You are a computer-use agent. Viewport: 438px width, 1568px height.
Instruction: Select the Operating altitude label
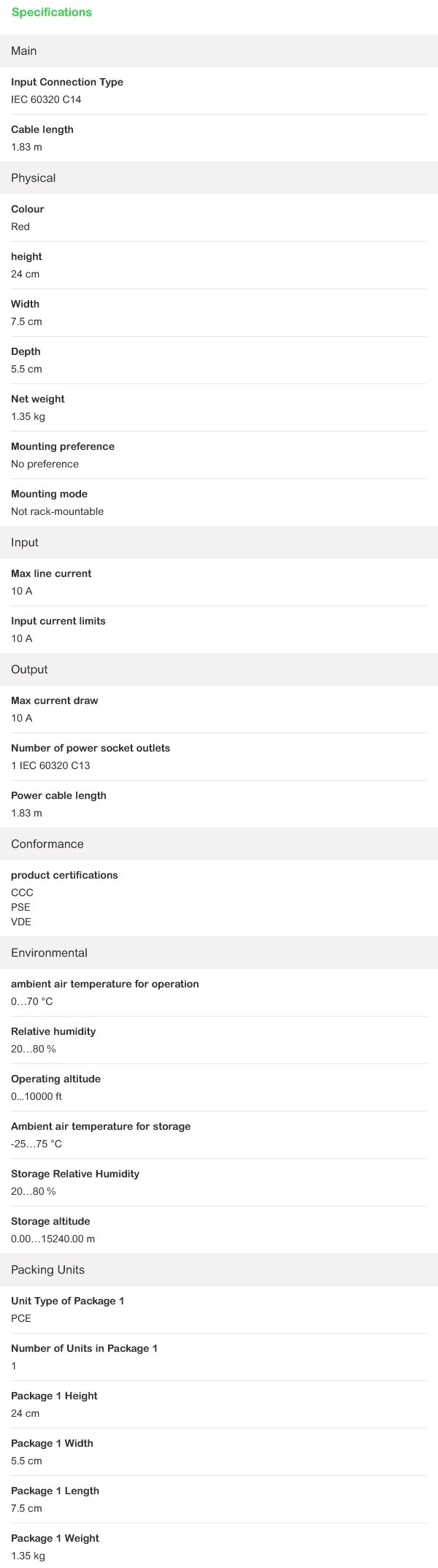coord(55,1079)
